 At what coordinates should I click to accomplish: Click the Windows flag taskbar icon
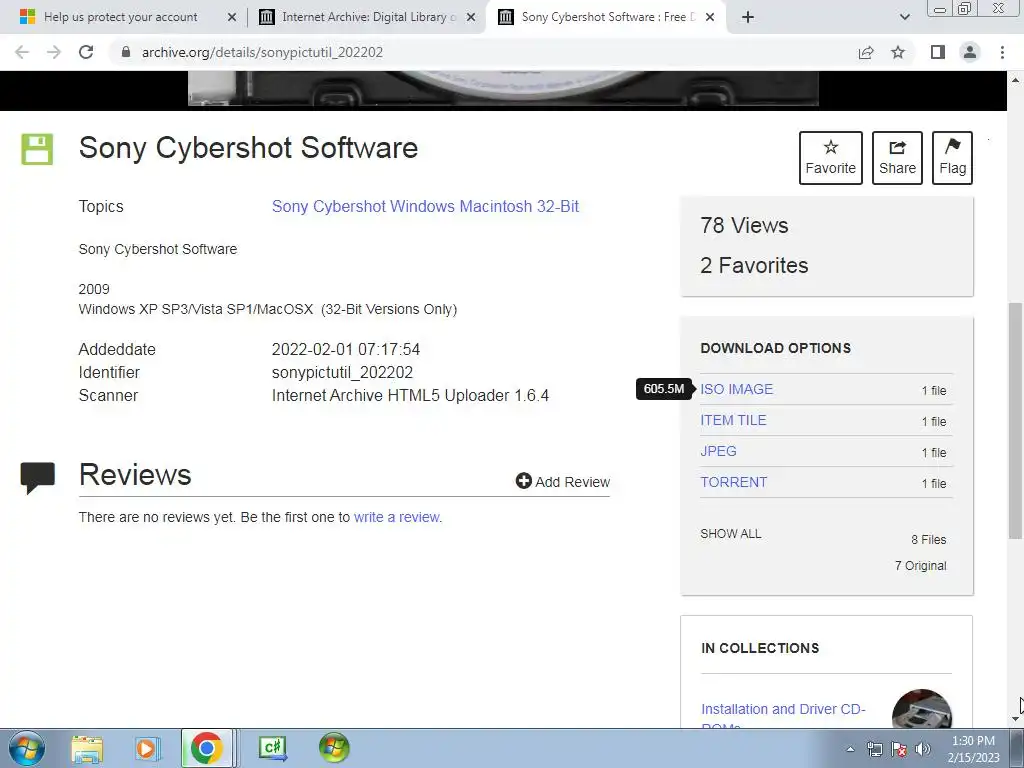[334, 748]
